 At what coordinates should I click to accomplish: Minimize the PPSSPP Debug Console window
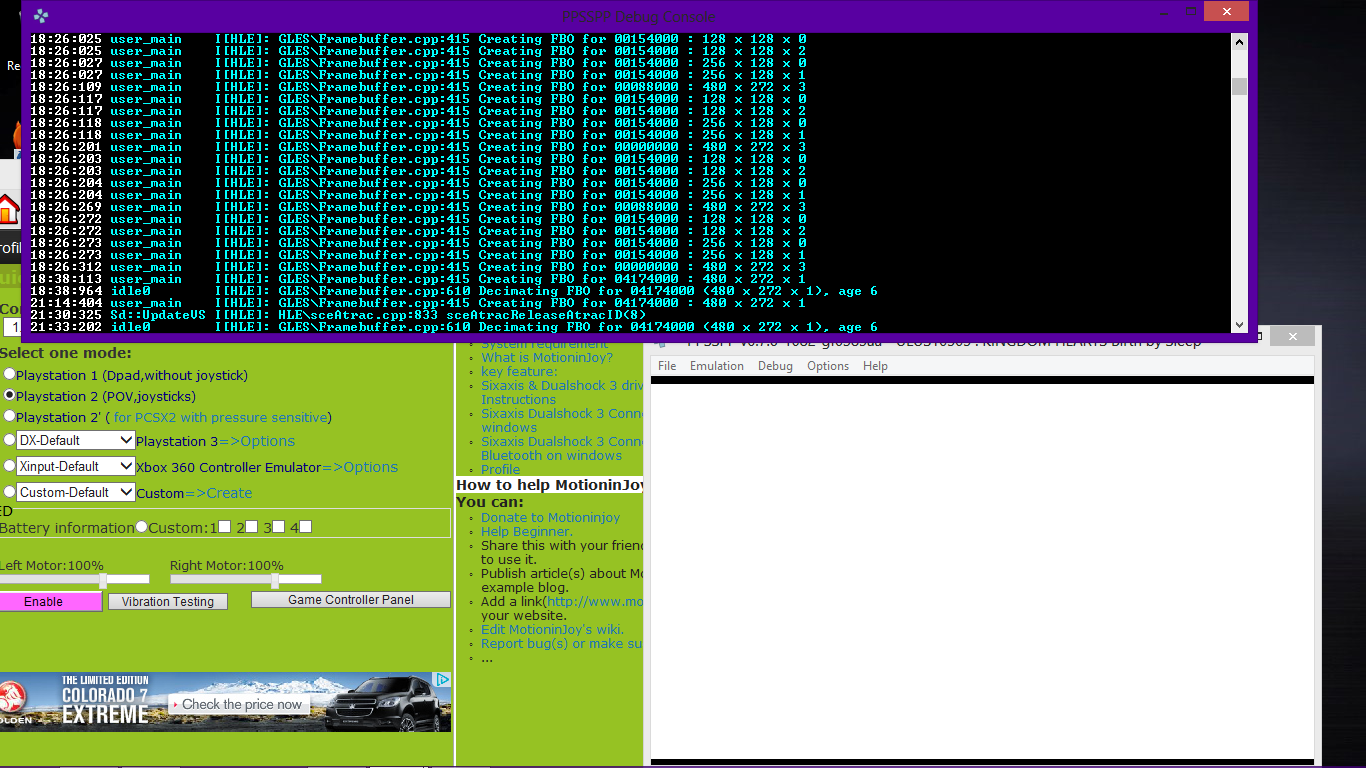click(1162, 13)
